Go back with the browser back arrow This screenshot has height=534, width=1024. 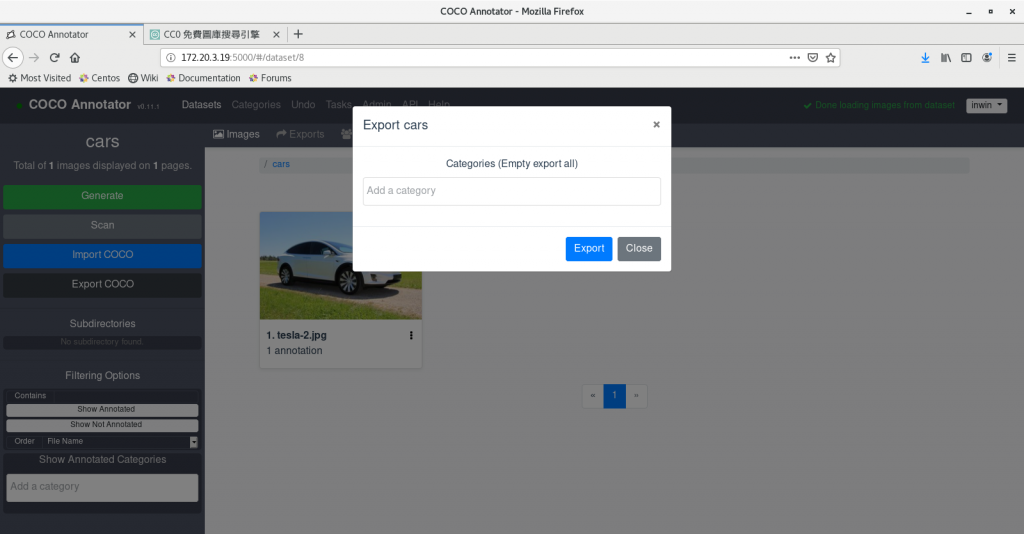coord(13,57)
